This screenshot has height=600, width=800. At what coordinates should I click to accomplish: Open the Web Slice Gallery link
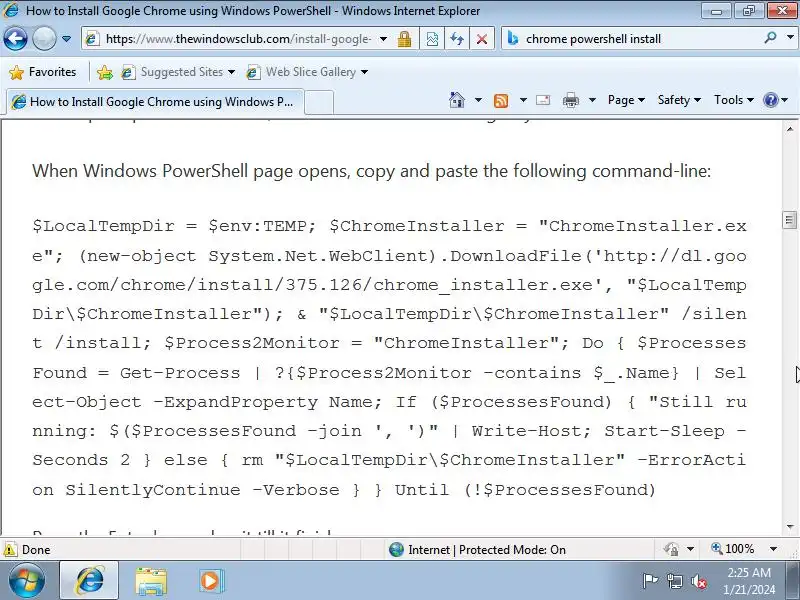307,72
